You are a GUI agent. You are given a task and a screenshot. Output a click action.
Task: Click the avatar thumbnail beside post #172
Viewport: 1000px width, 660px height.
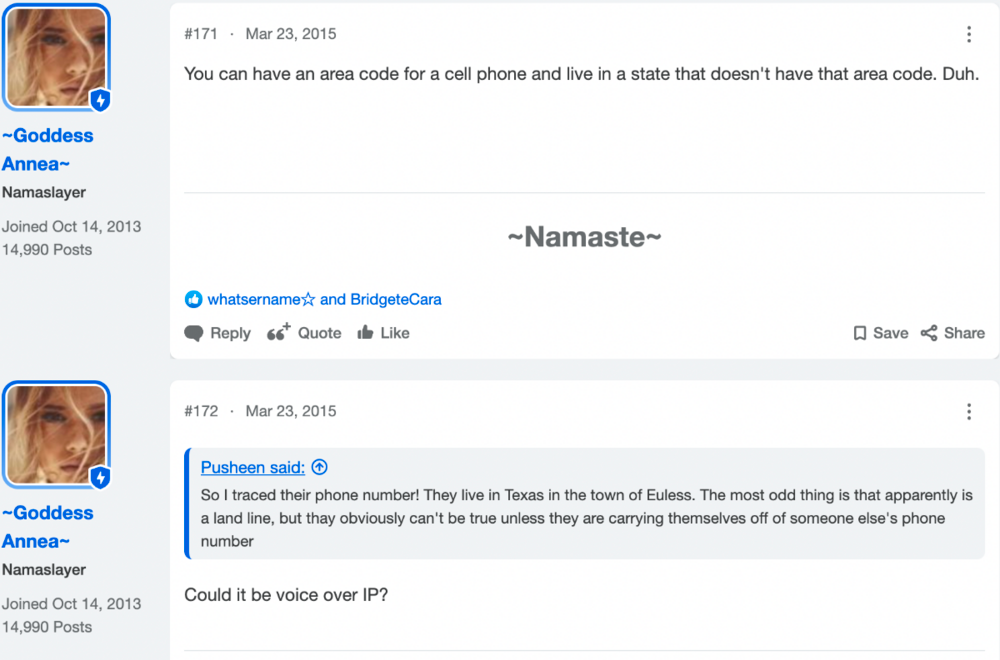pos(56,435)
